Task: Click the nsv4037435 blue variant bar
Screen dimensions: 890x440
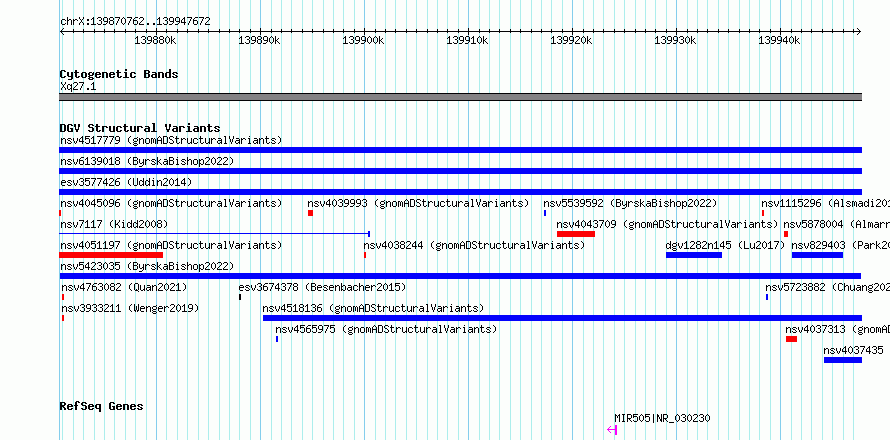Action: 843,360
